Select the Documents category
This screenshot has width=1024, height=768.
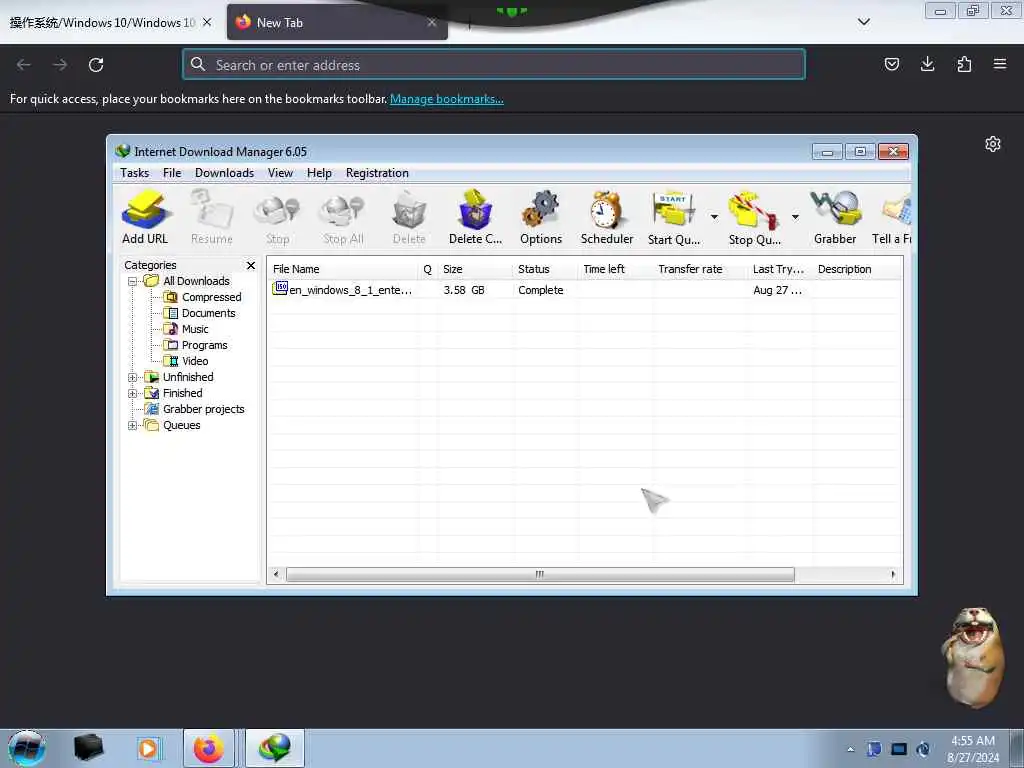click(208, 313)
